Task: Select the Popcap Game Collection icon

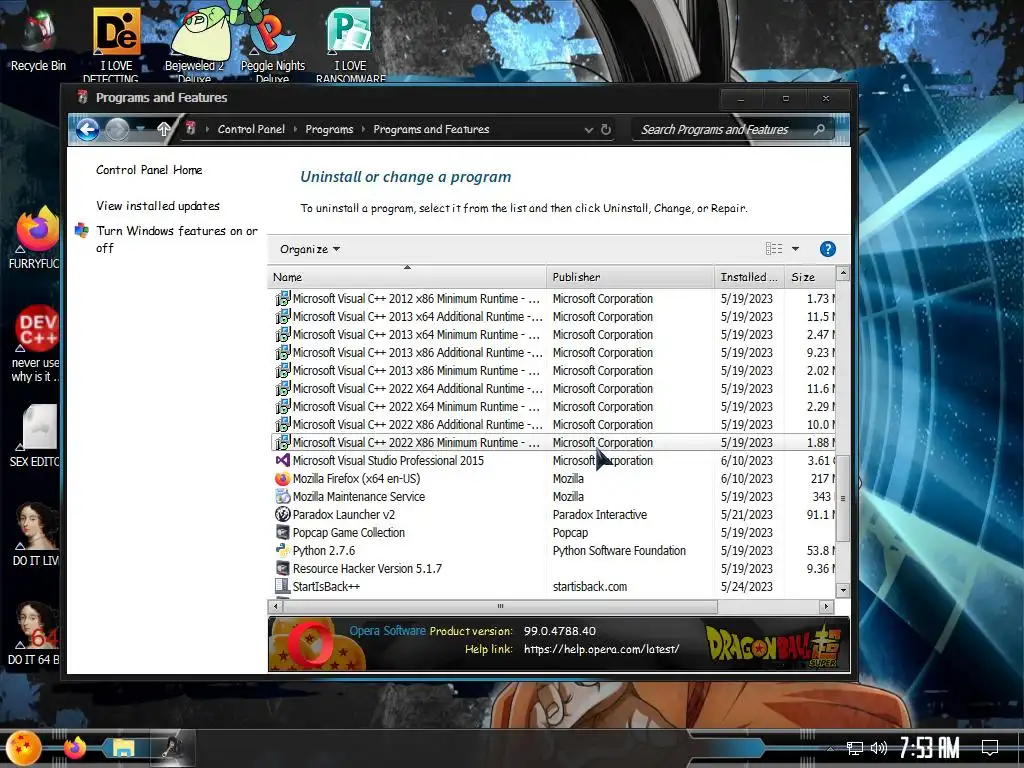Action: click(x=282, y=533)
